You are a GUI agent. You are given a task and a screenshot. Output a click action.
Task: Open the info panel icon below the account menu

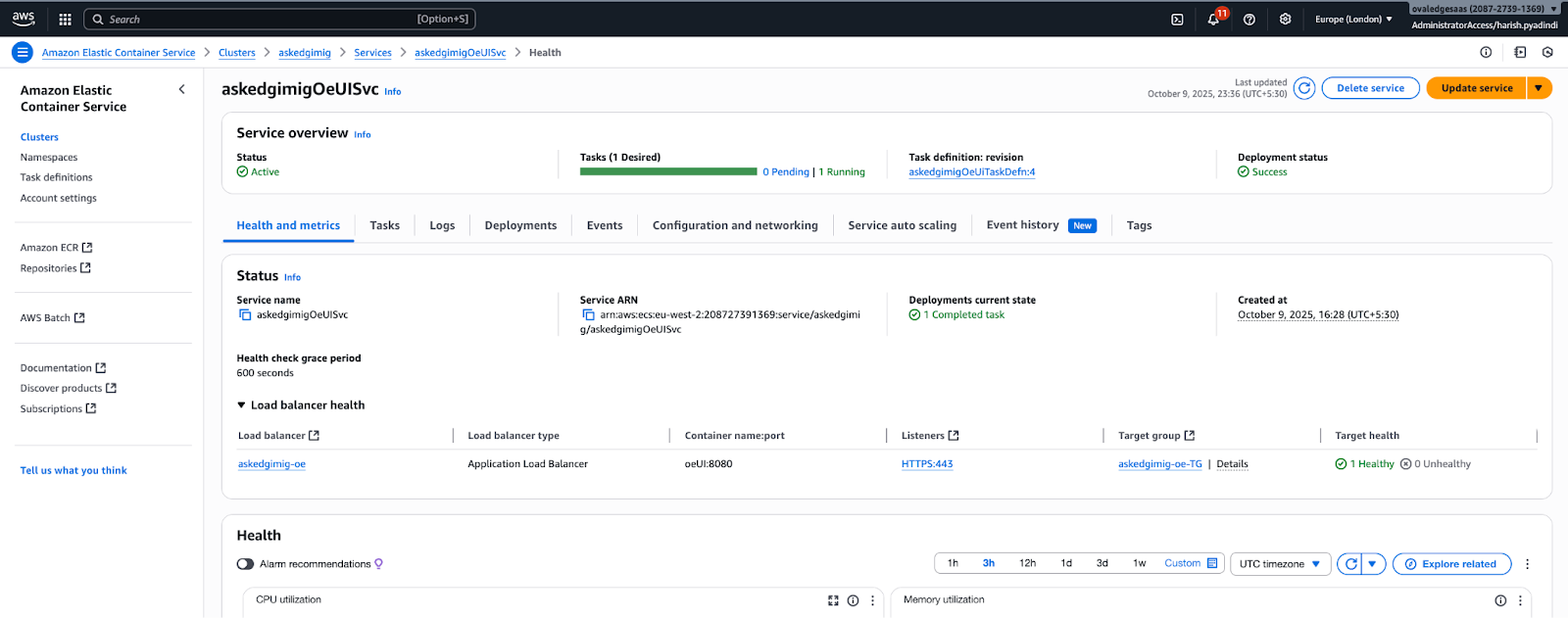coord(1486,53)
